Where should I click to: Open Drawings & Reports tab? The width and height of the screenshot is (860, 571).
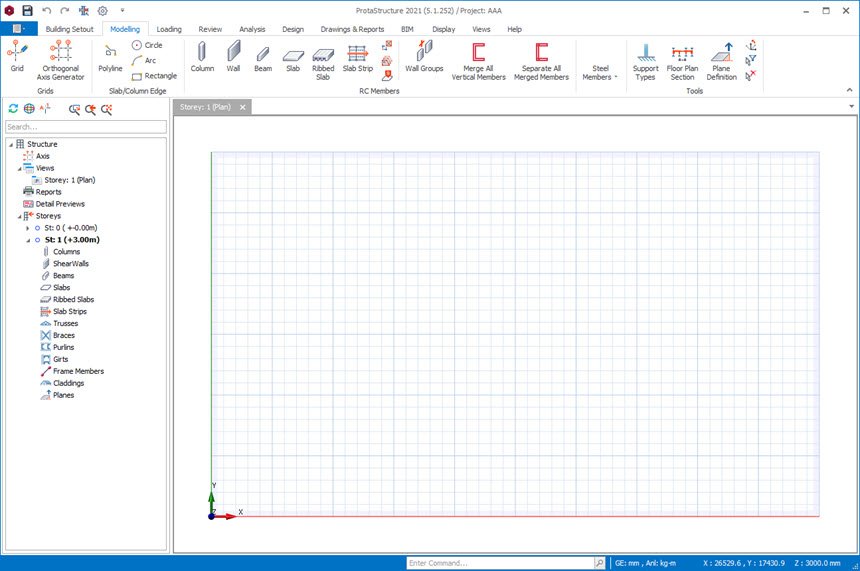point(352,29)
